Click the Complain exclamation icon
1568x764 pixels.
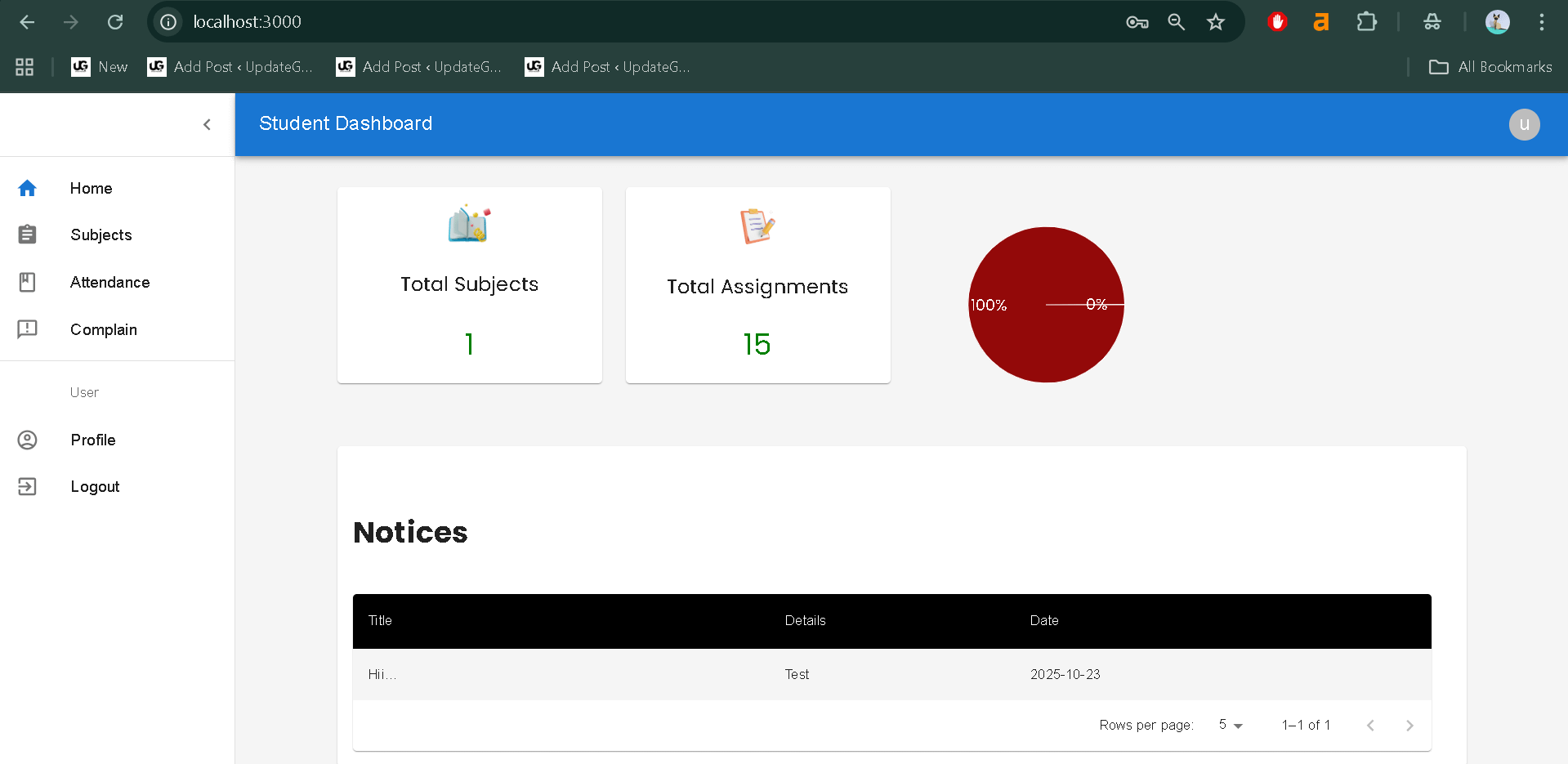coord(27,329)
